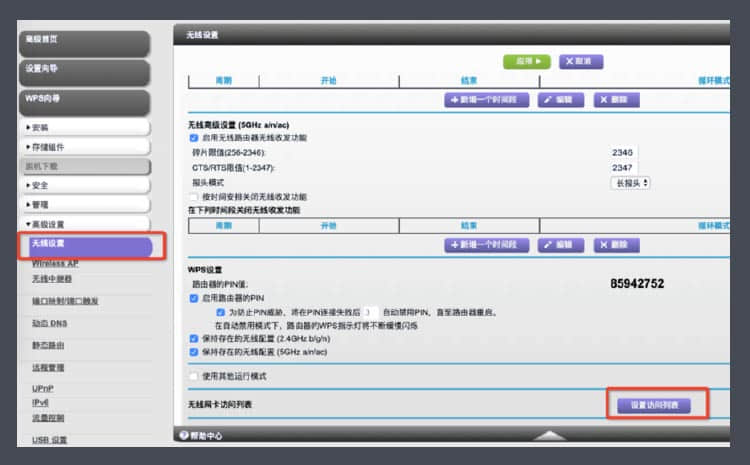Viewport: 750px width, 465px height.
Task: Select 无线设置 wireless settings in sidebar
Action: 90,246
